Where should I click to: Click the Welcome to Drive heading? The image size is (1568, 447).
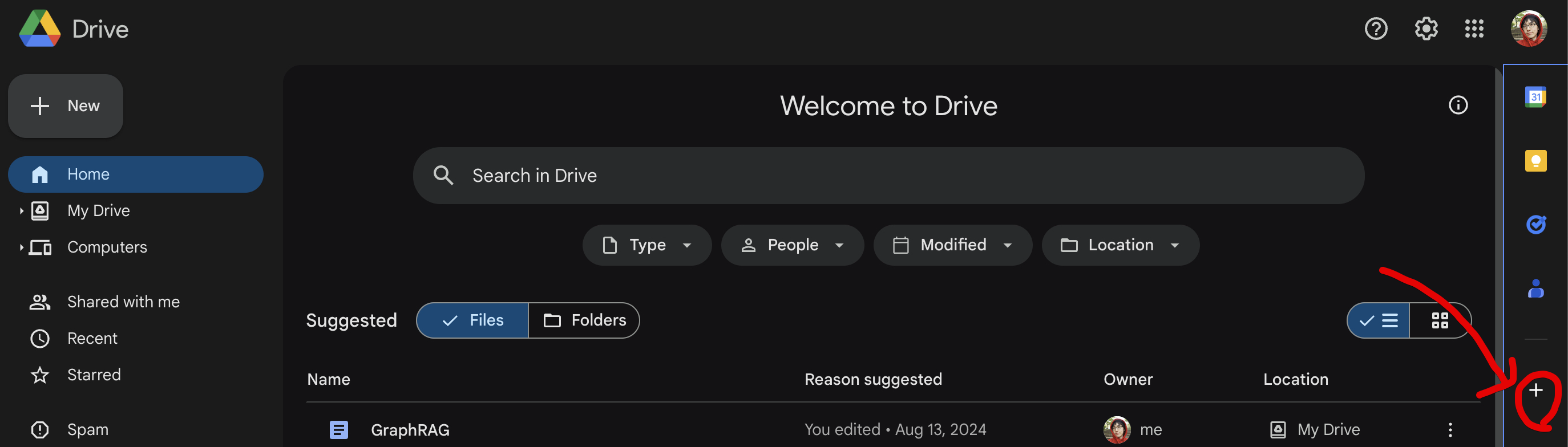coord(888,106)
